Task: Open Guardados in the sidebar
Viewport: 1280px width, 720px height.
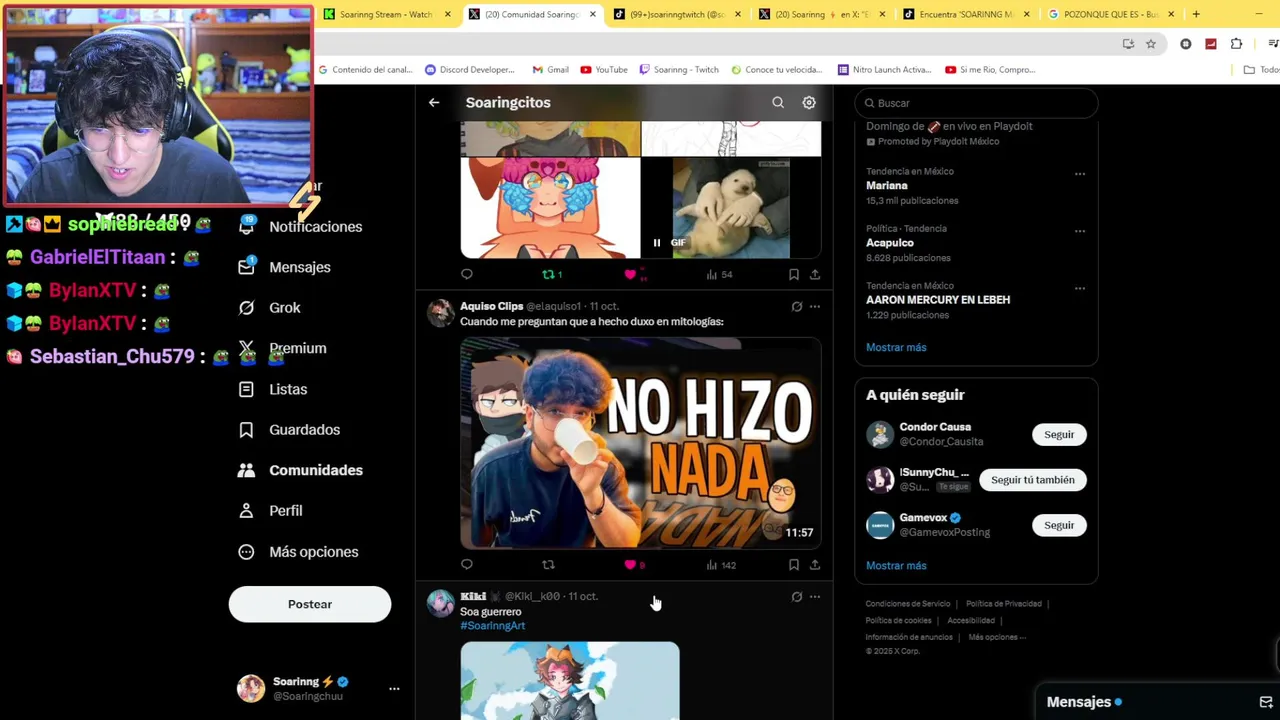Action: 289,429
